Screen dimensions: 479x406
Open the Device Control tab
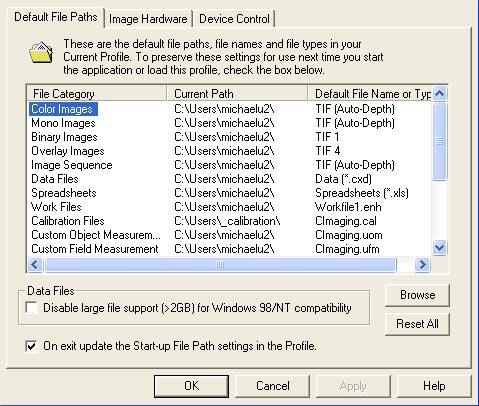[x=234, y=19]
